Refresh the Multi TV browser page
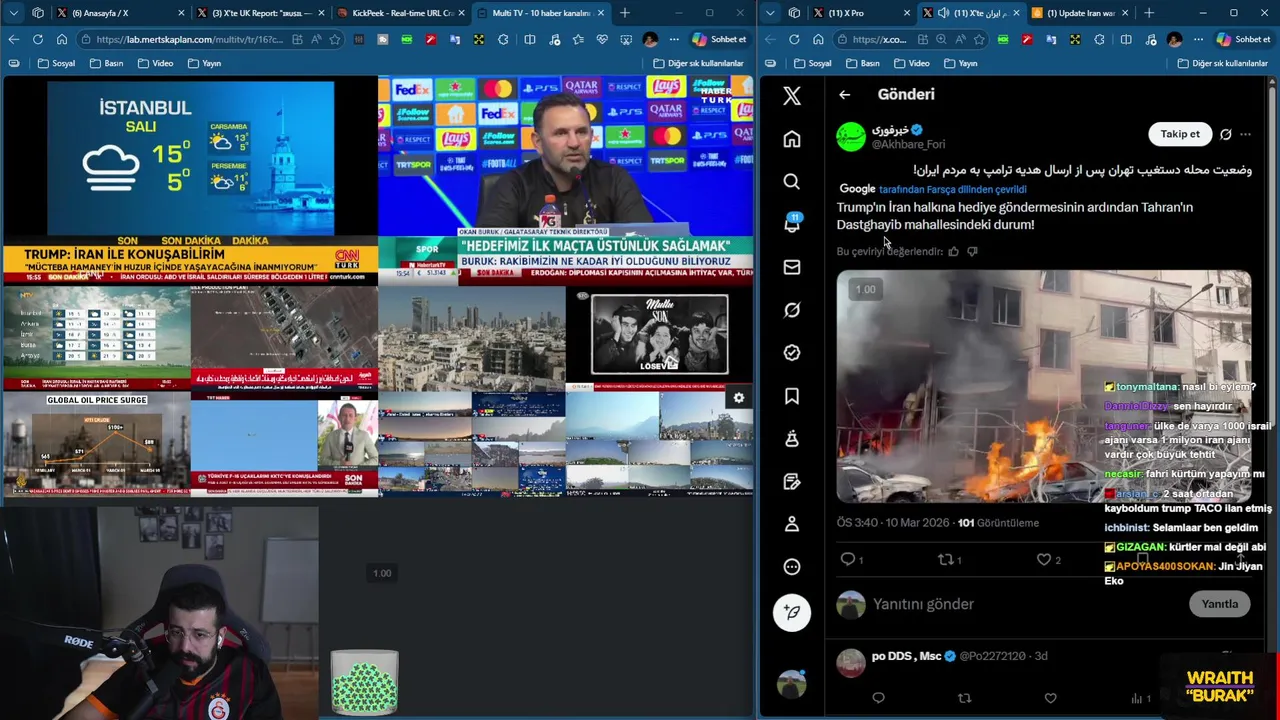The width and height of the screenshot is (1280, 720). pyautogui.click(x=37, y=39)
